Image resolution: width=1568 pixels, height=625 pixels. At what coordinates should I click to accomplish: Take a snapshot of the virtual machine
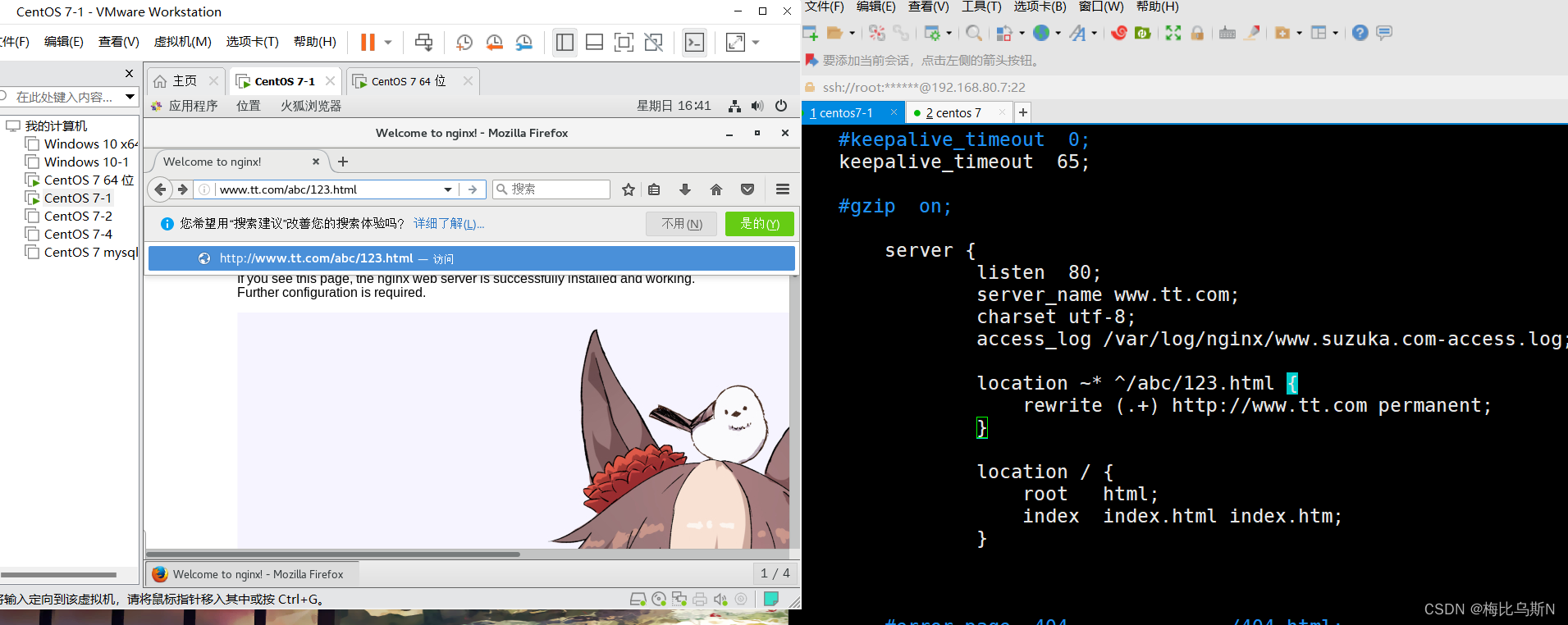464,42
